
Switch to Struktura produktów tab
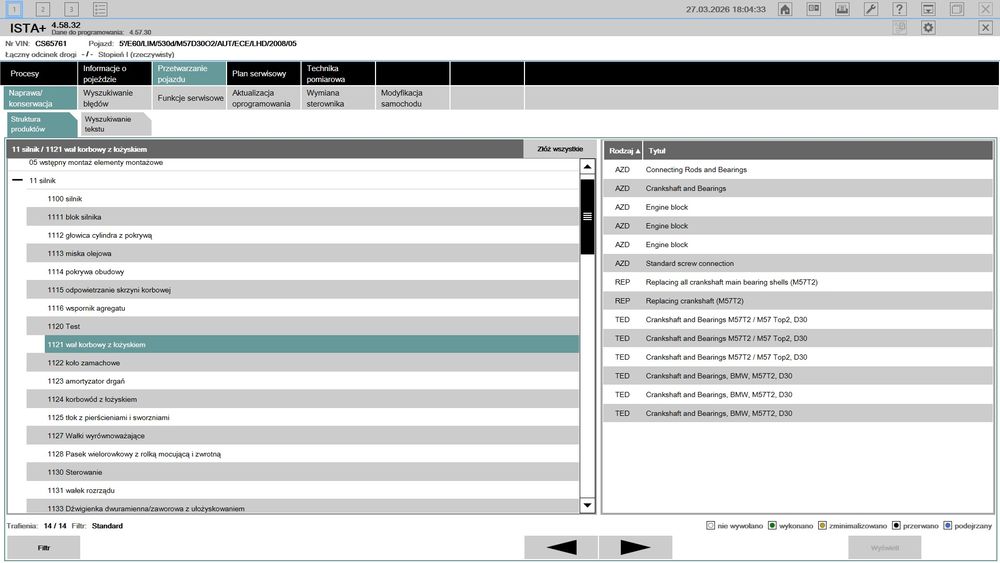pyautogui.click(x=41, y=124)
